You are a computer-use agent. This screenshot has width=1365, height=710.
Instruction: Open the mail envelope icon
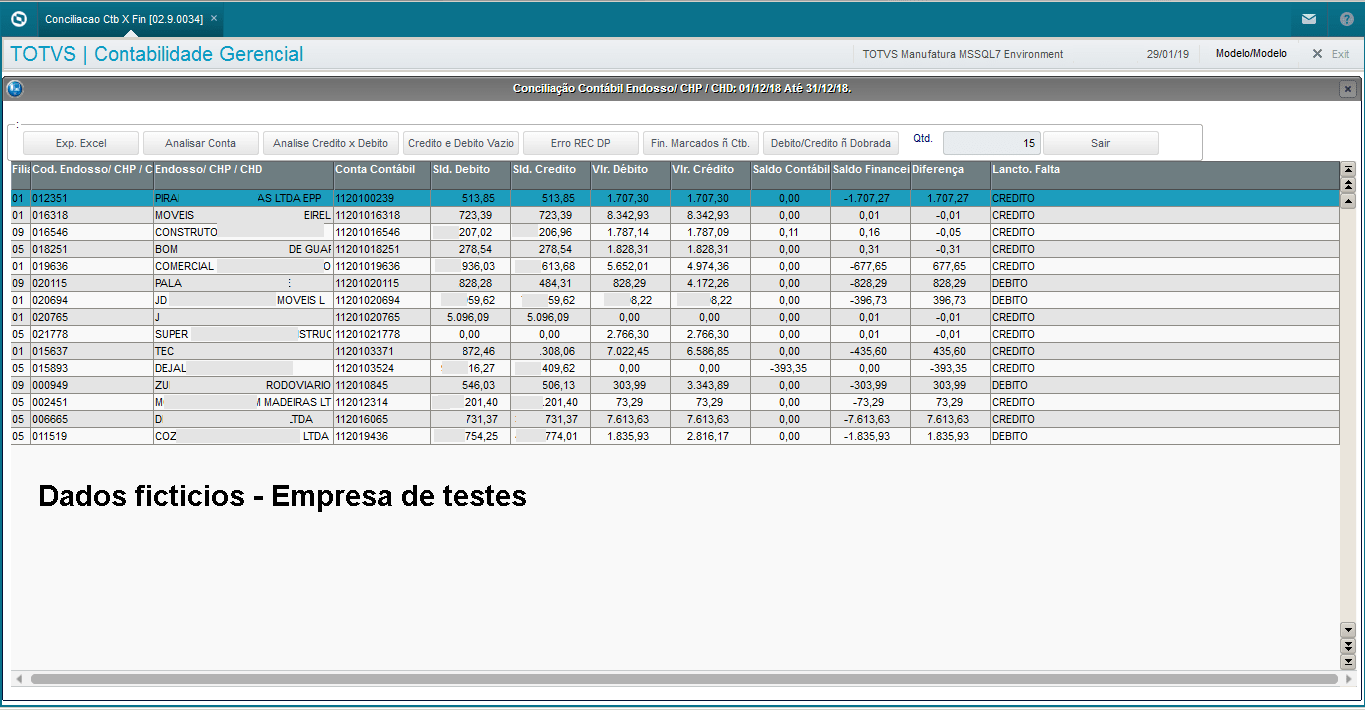pyautogui.click(x=1309, y=19)
